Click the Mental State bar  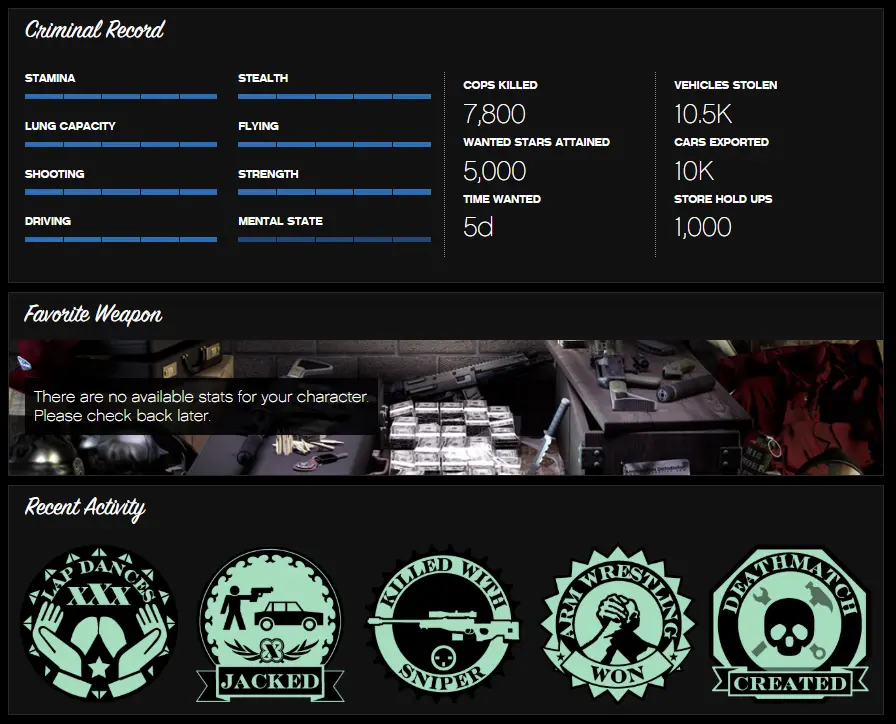334,239
